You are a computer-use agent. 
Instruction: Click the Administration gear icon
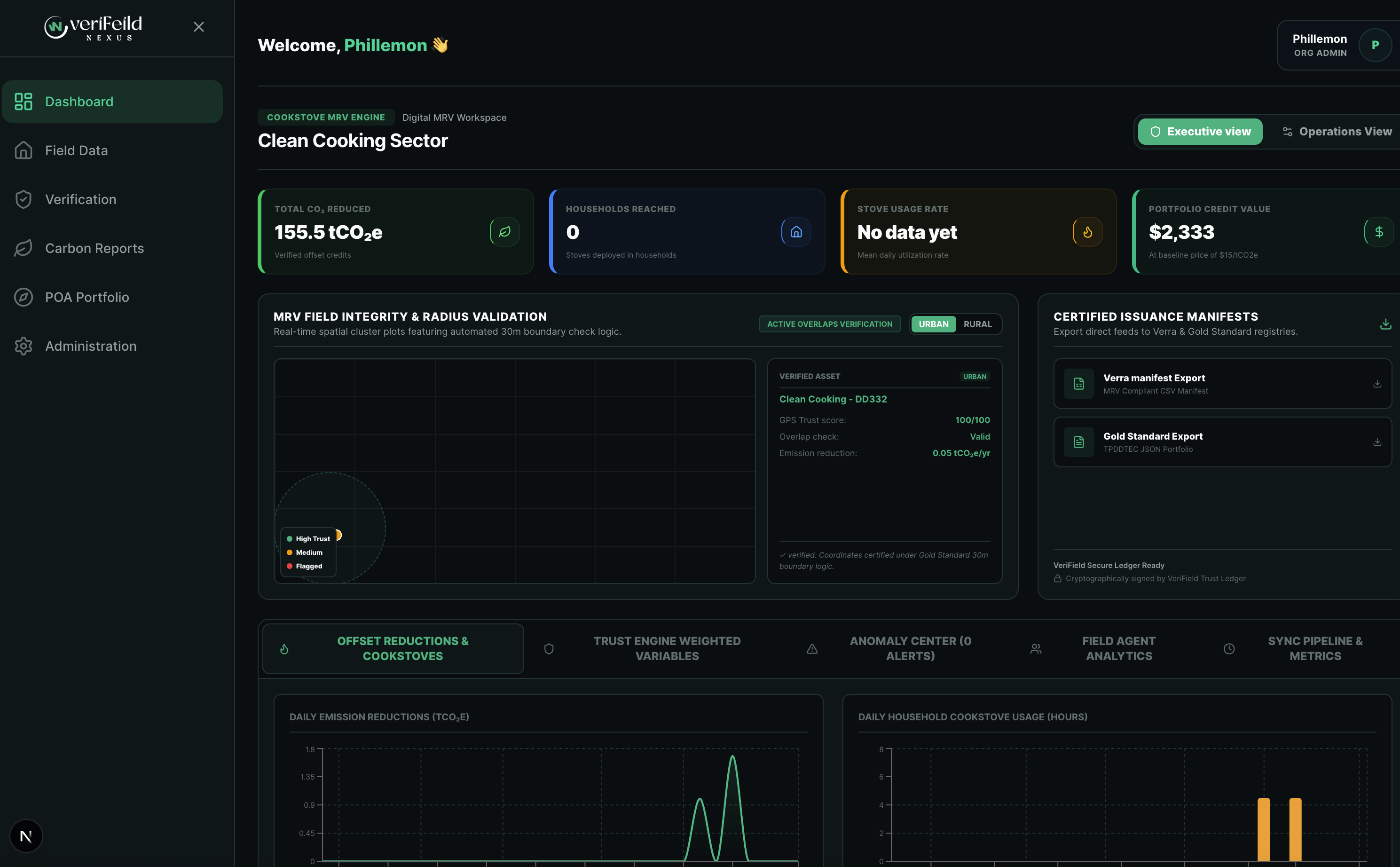(x=24, y=346)
